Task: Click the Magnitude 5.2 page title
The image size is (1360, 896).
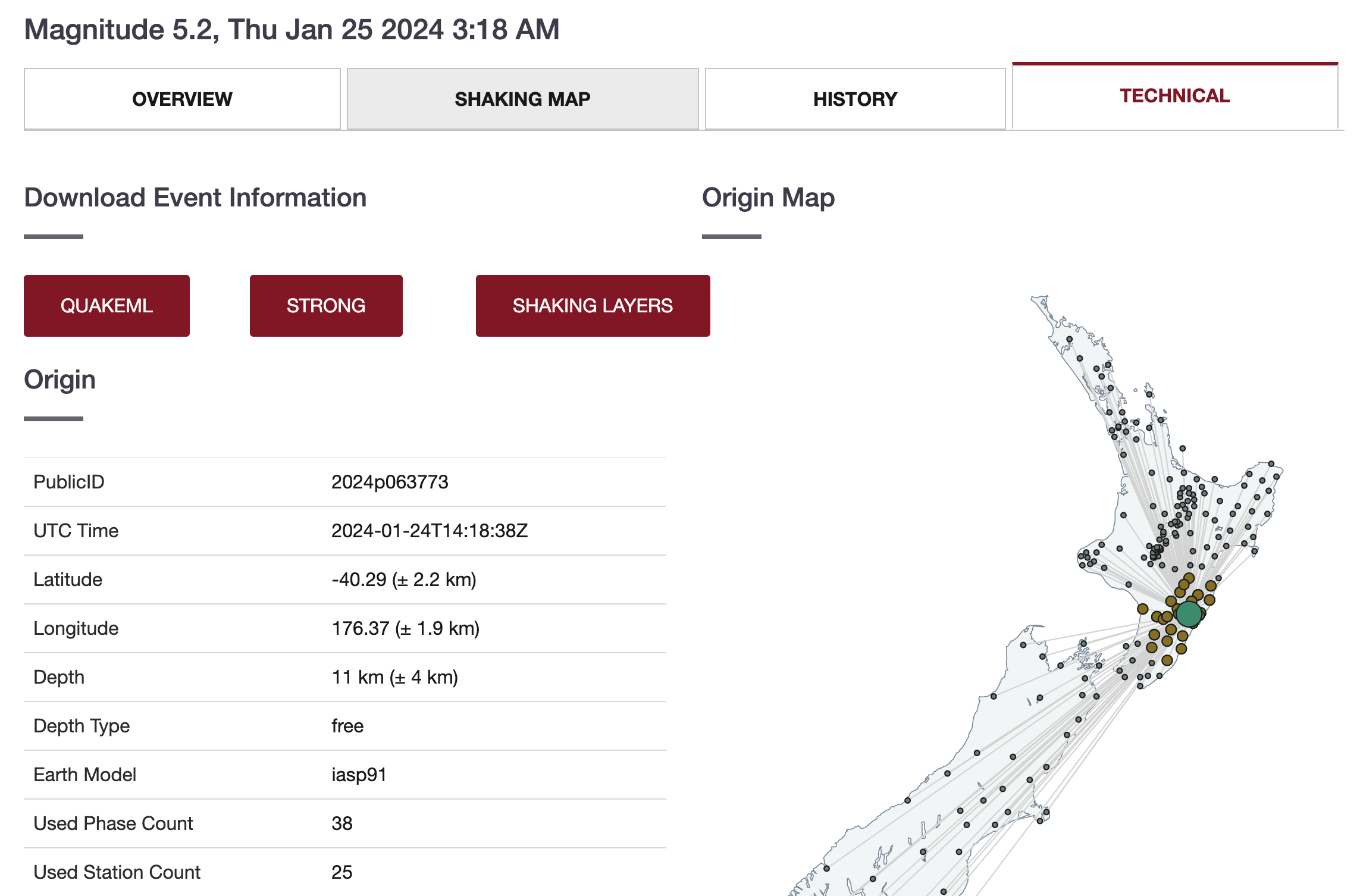Action: pyautogui.click(x=292, y=30)
